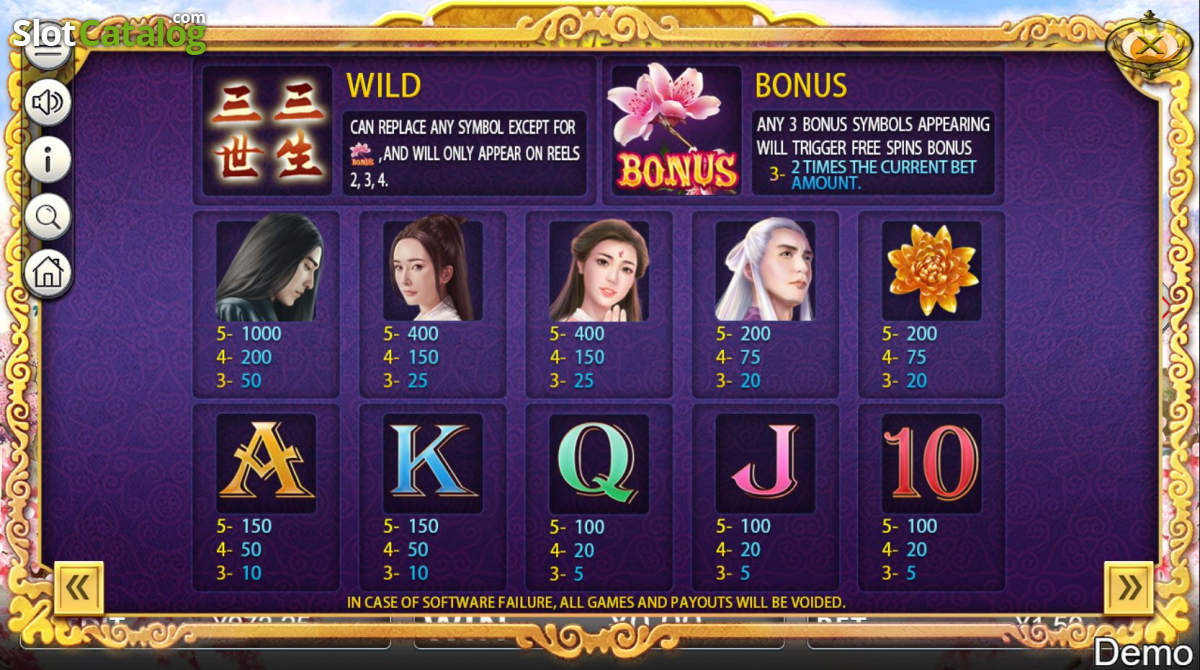Open the SlotCatalog logo link
Image resolution: width=1200 pixels, height=670 pixels.
(109, 32)
